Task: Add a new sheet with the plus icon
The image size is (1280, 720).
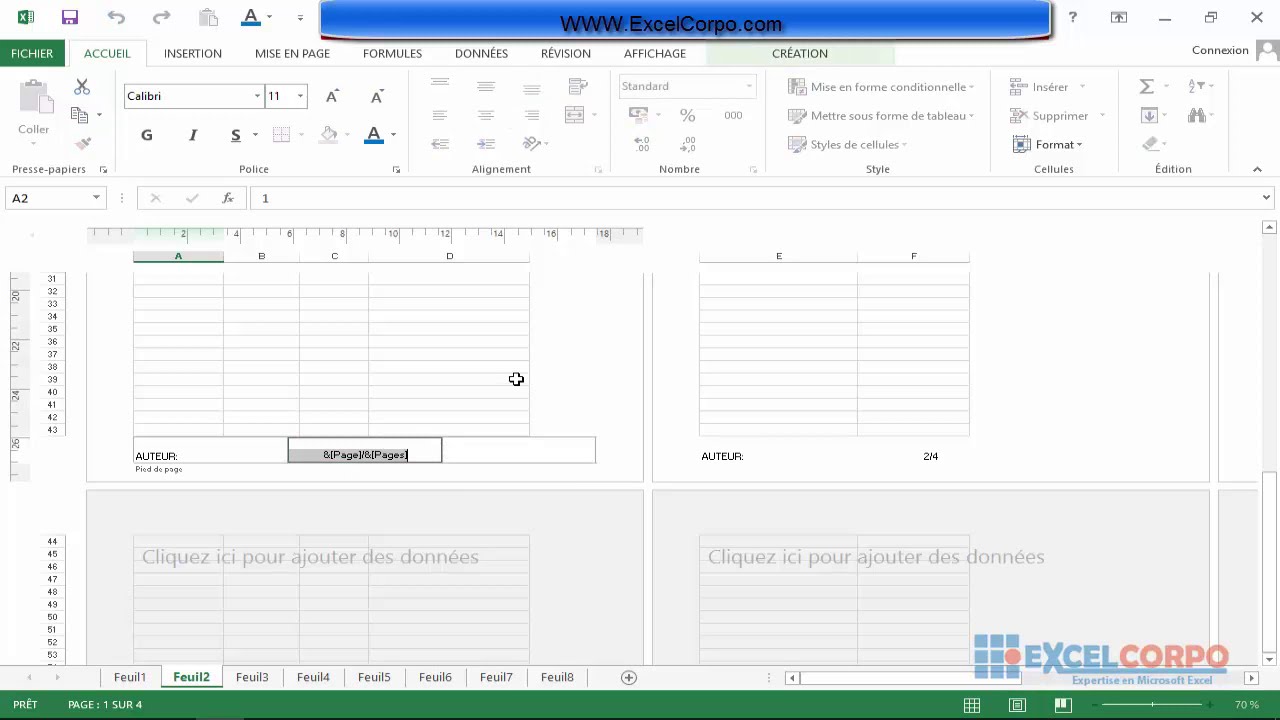Action: tap(629, 677)
